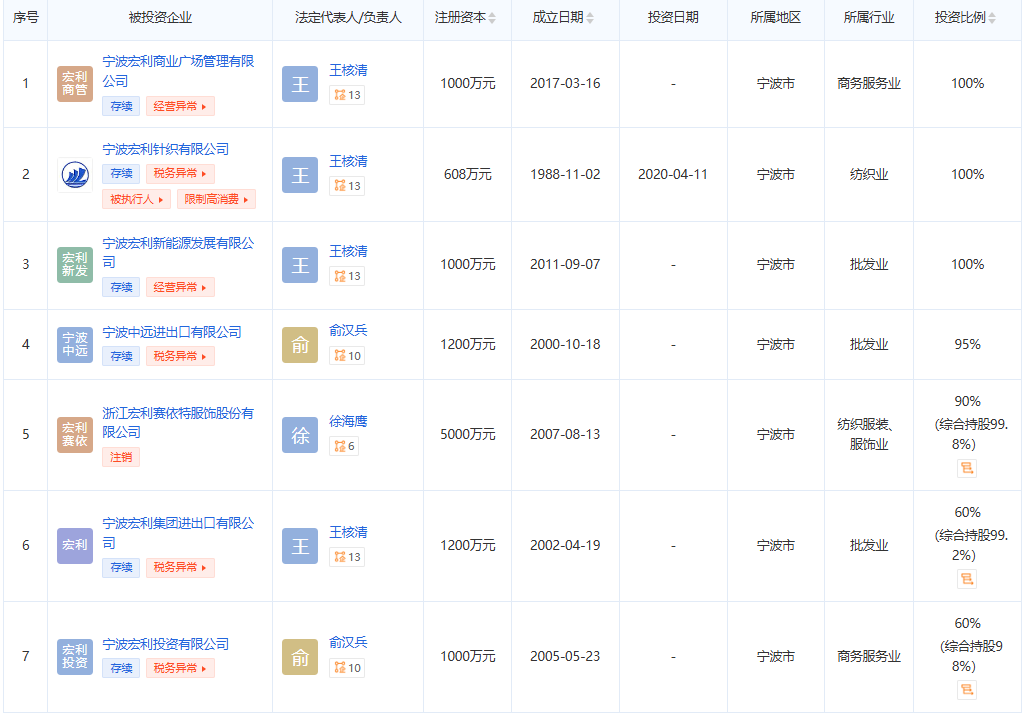1028x722 pixels.
Task: Click the 徐 avatar for 徐海鹰
Action: pyautogui.click(x=300, y=435)
